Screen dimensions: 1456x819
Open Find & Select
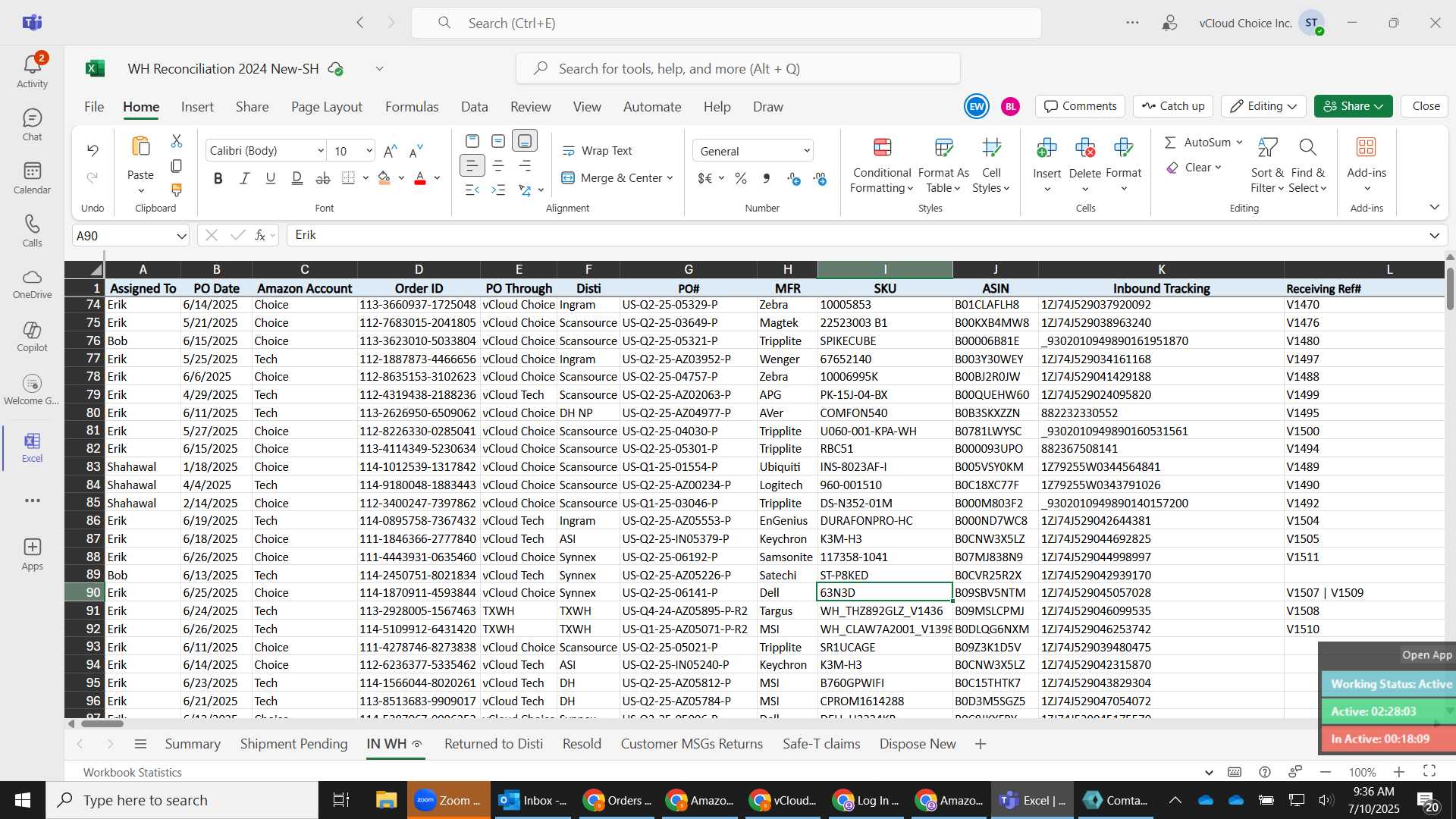[1307, 166]
